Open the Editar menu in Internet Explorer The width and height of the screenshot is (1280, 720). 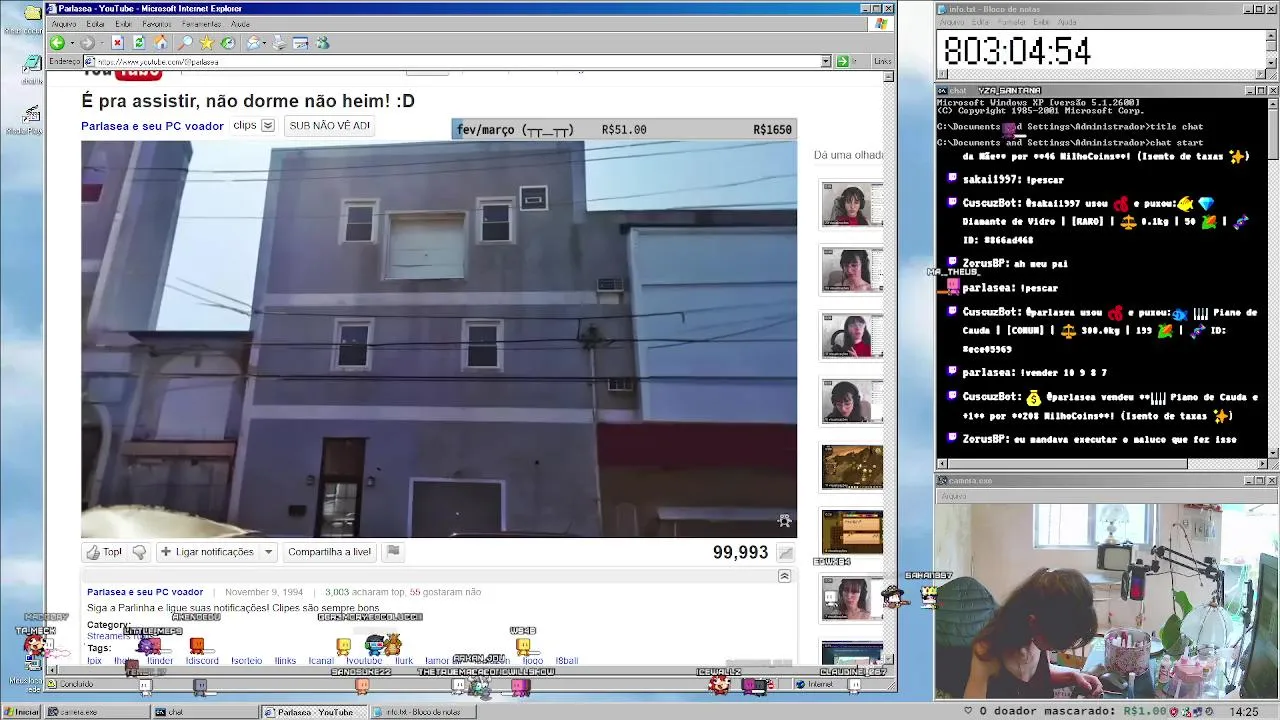(95, 23)
